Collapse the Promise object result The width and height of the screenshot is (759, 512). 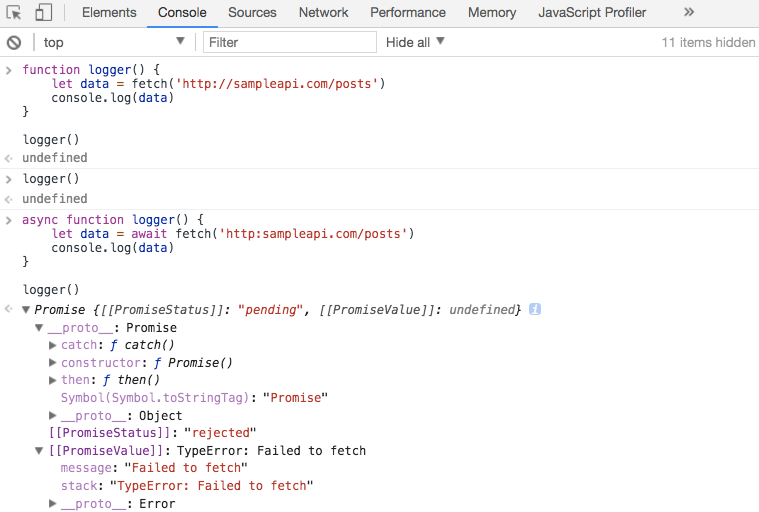point(26,310)
